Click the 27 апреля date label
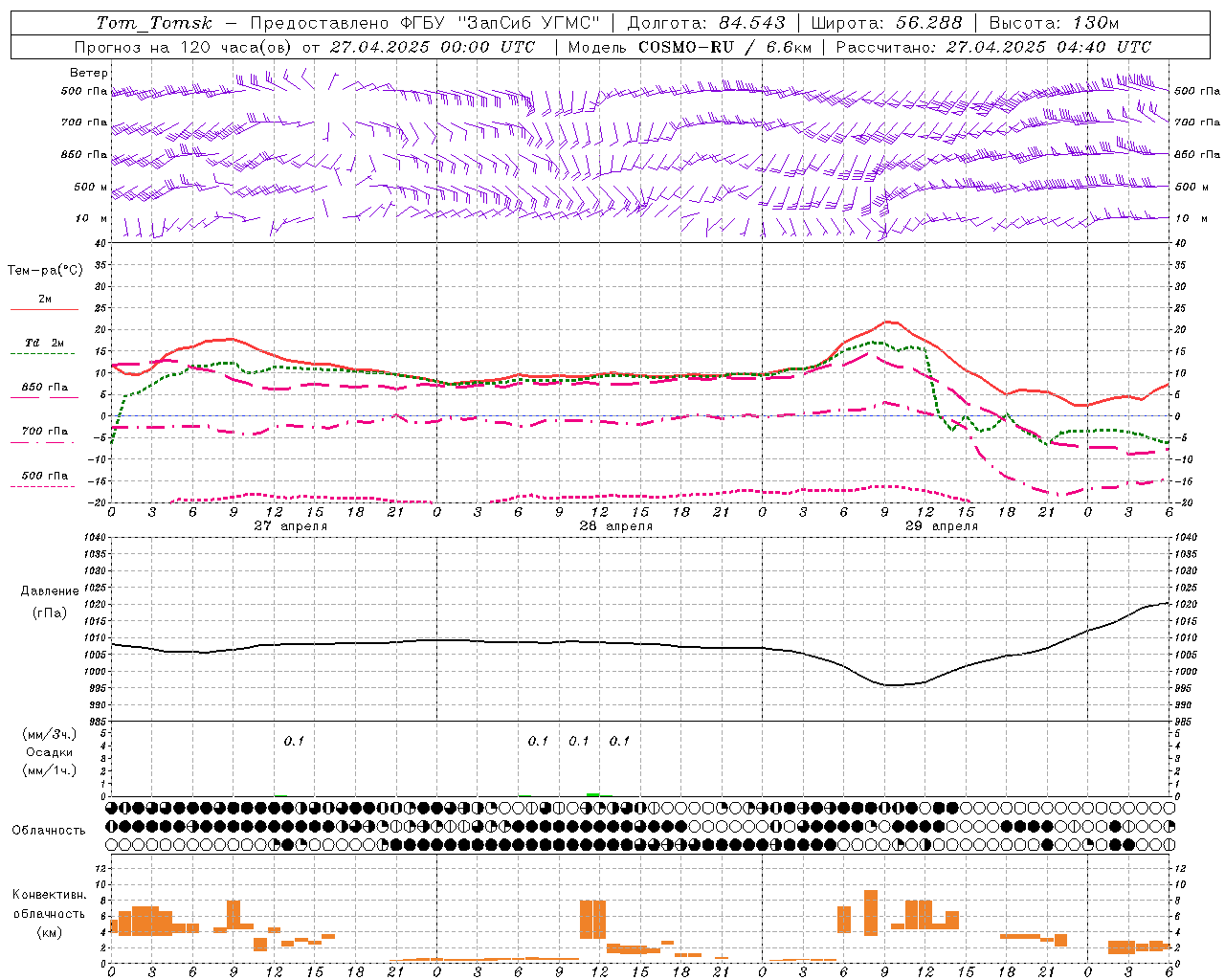 (291, 526)
